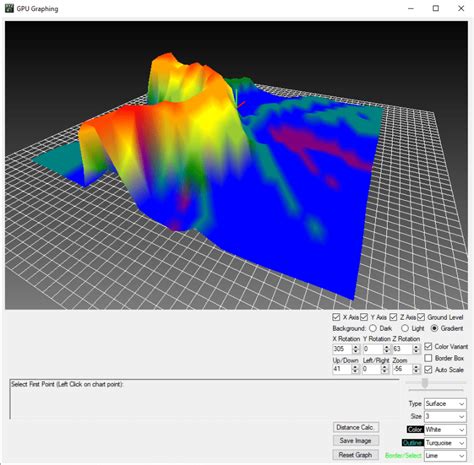The height and width of the screenshot is (465, 474).
Task: Uncheck the Ground Level checkbox
Action: (421, 317)
